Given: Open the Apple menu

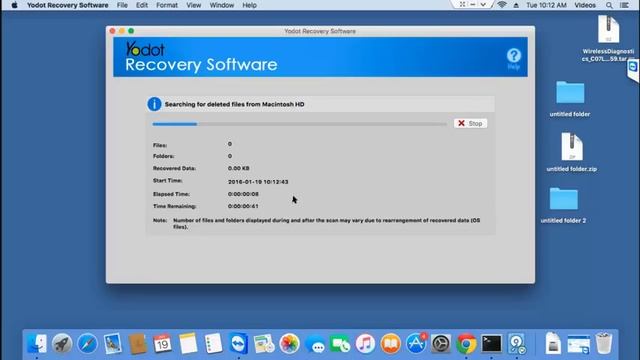Looking at the screenshot, I should [14, 5].
